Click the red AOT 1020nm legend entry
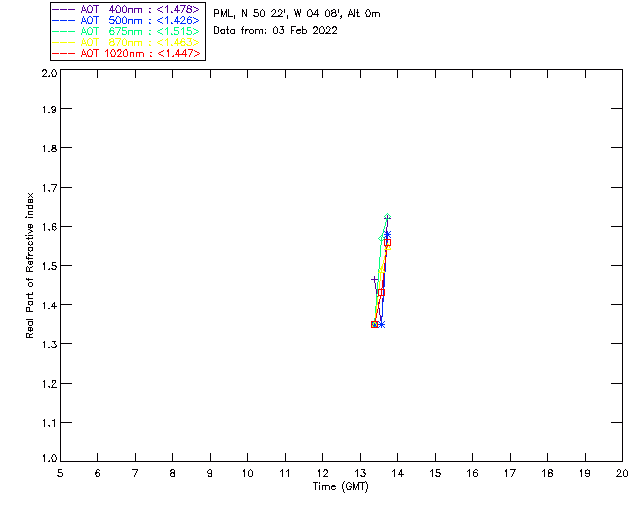The image size is (640, 512). click(x=126, y=53)
